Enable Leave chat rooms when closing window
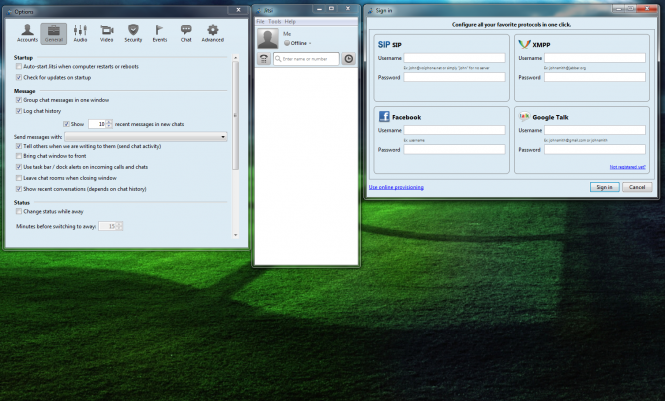665x401 pixels. 19,178
